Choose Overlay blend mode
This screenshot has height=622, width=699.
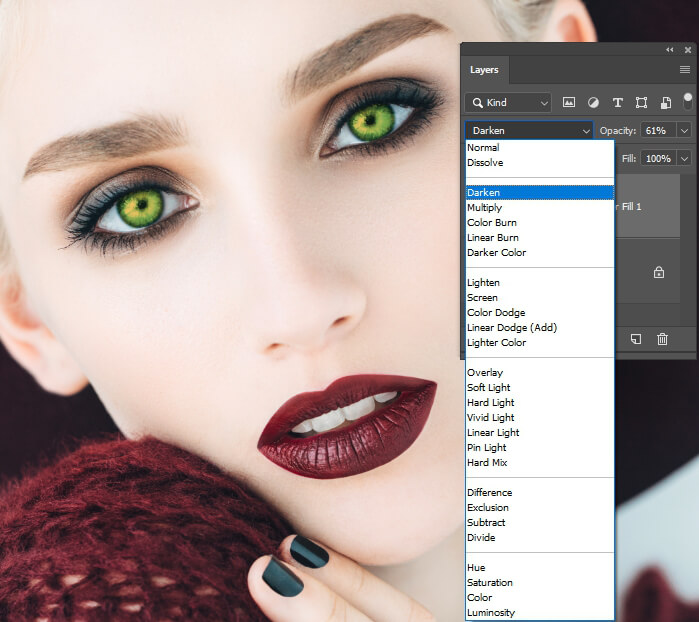[540, 373]
